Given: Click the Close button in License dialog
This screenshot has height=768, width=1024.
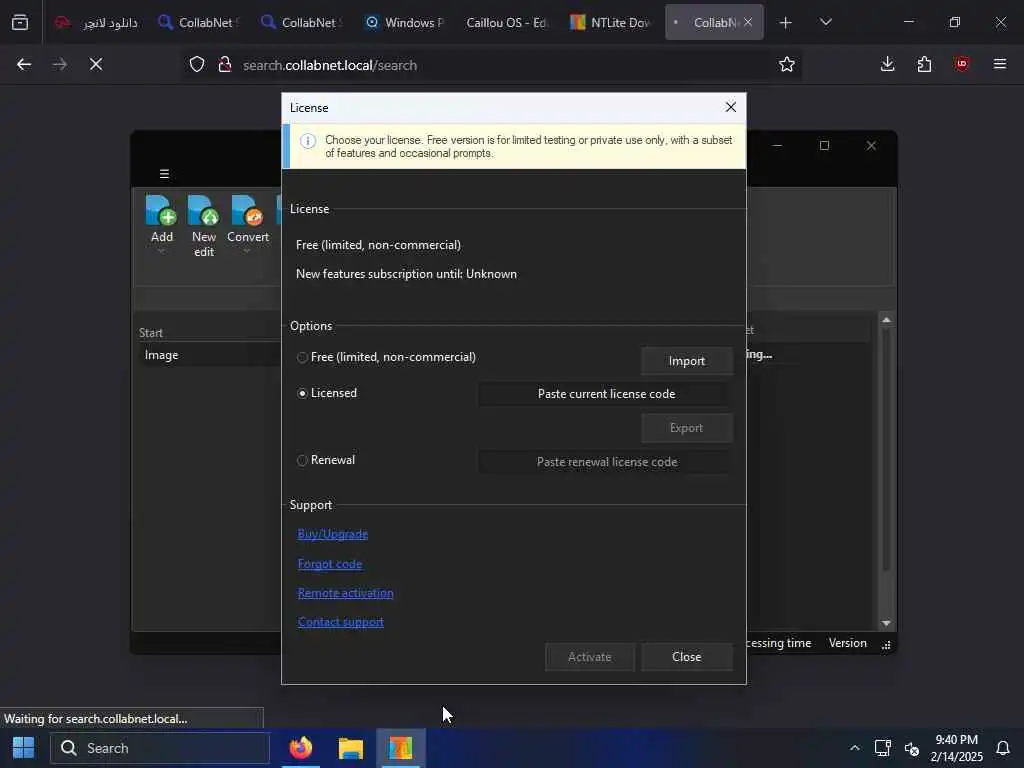Looking at the screenshot, I should click(686, 657).
